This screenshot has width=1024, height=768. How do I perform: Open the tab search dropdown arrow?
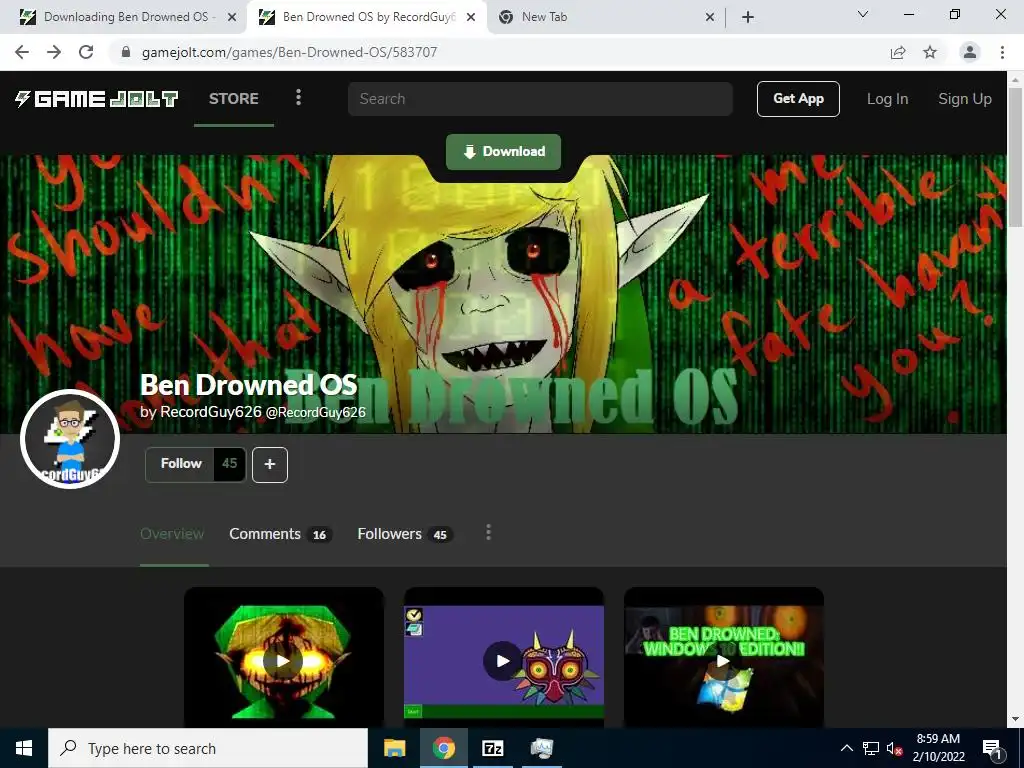pos(863,14)
